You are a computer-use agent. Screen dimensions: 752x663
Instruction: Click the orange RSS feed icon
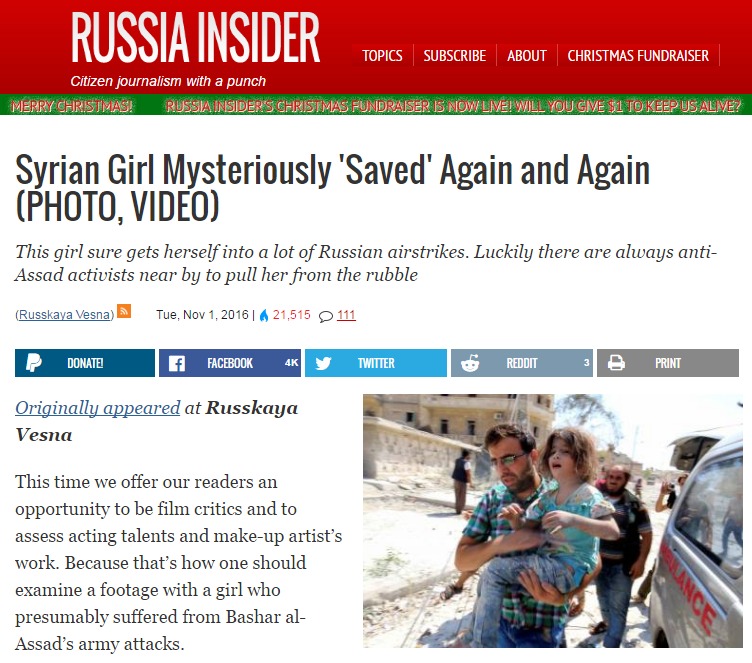(124, 311)
